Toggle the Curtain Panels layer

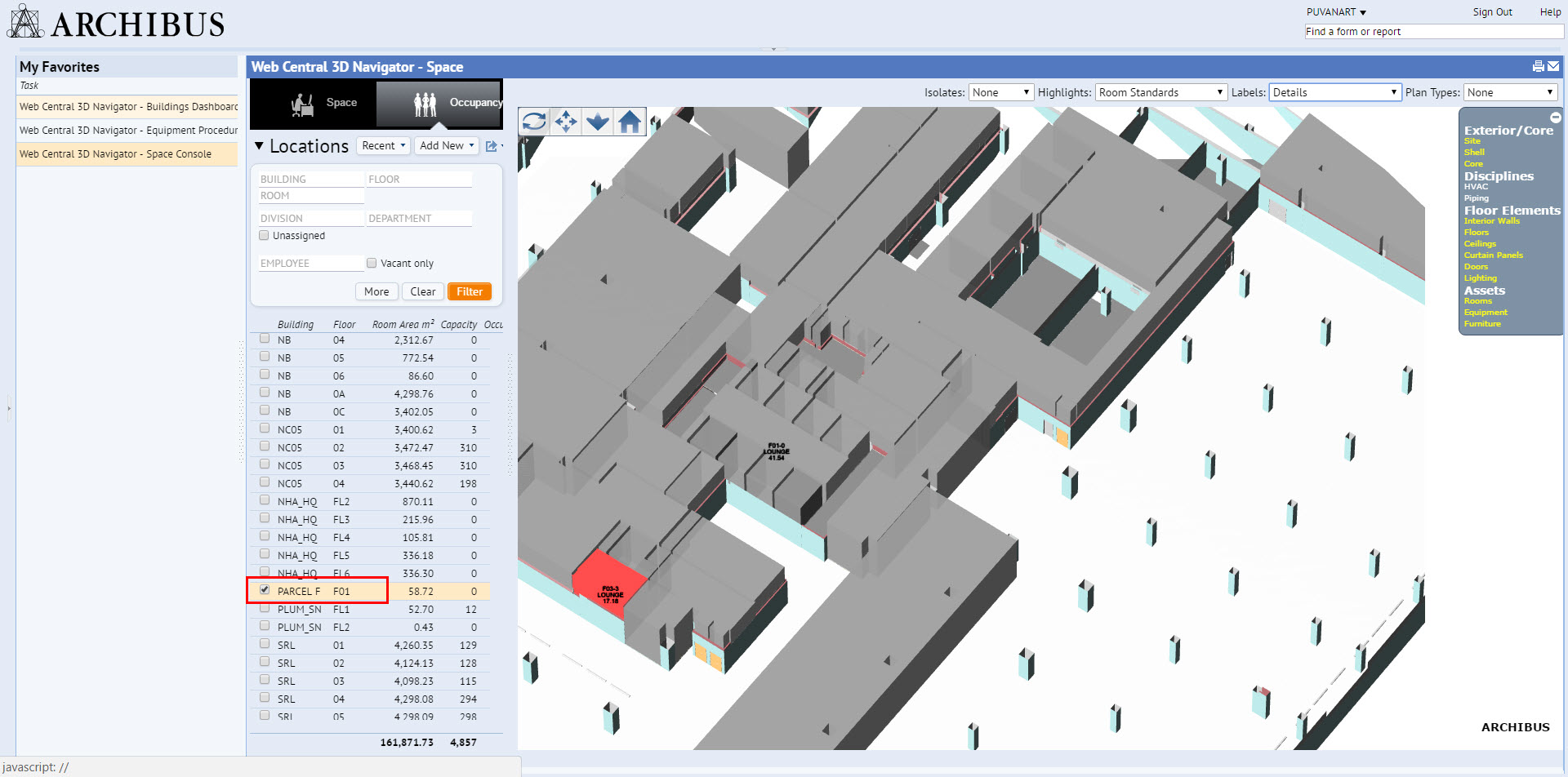click(x=1494, y=255)
